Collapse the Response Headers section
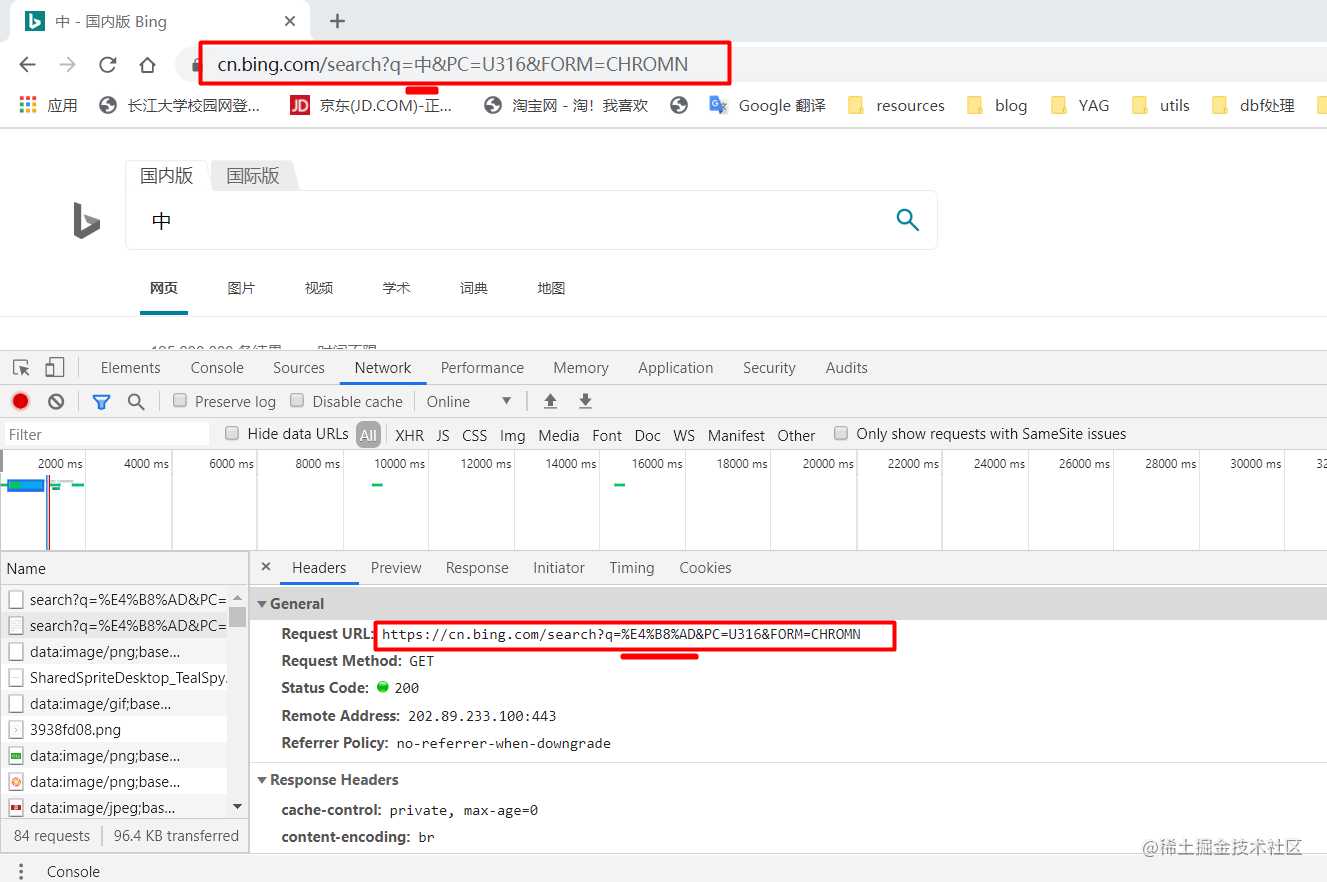 pos(262,780)
